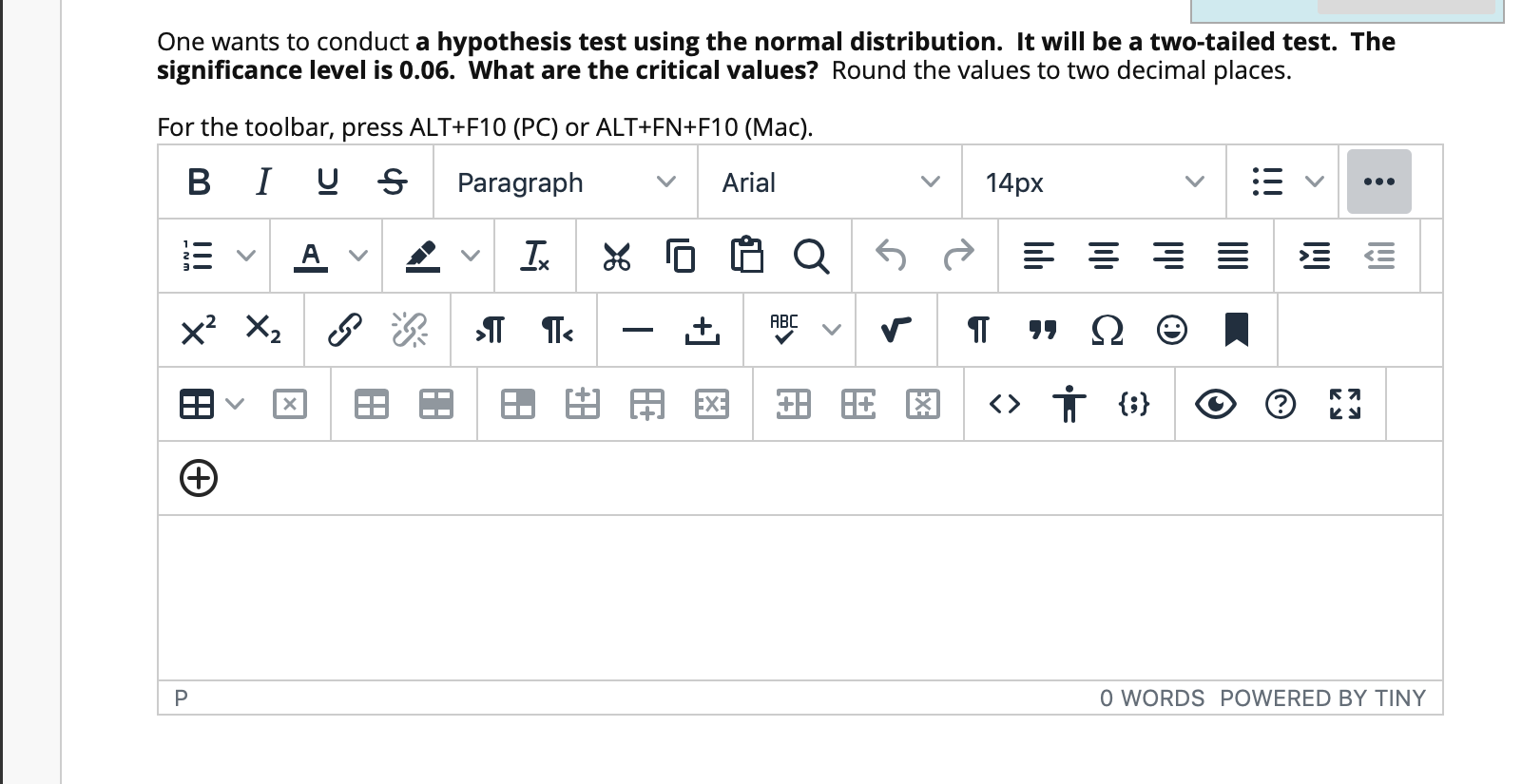The height and width of the screenshot is (784, 1522).
Task: Open the emoji picker
Action: click(1172, 330)
